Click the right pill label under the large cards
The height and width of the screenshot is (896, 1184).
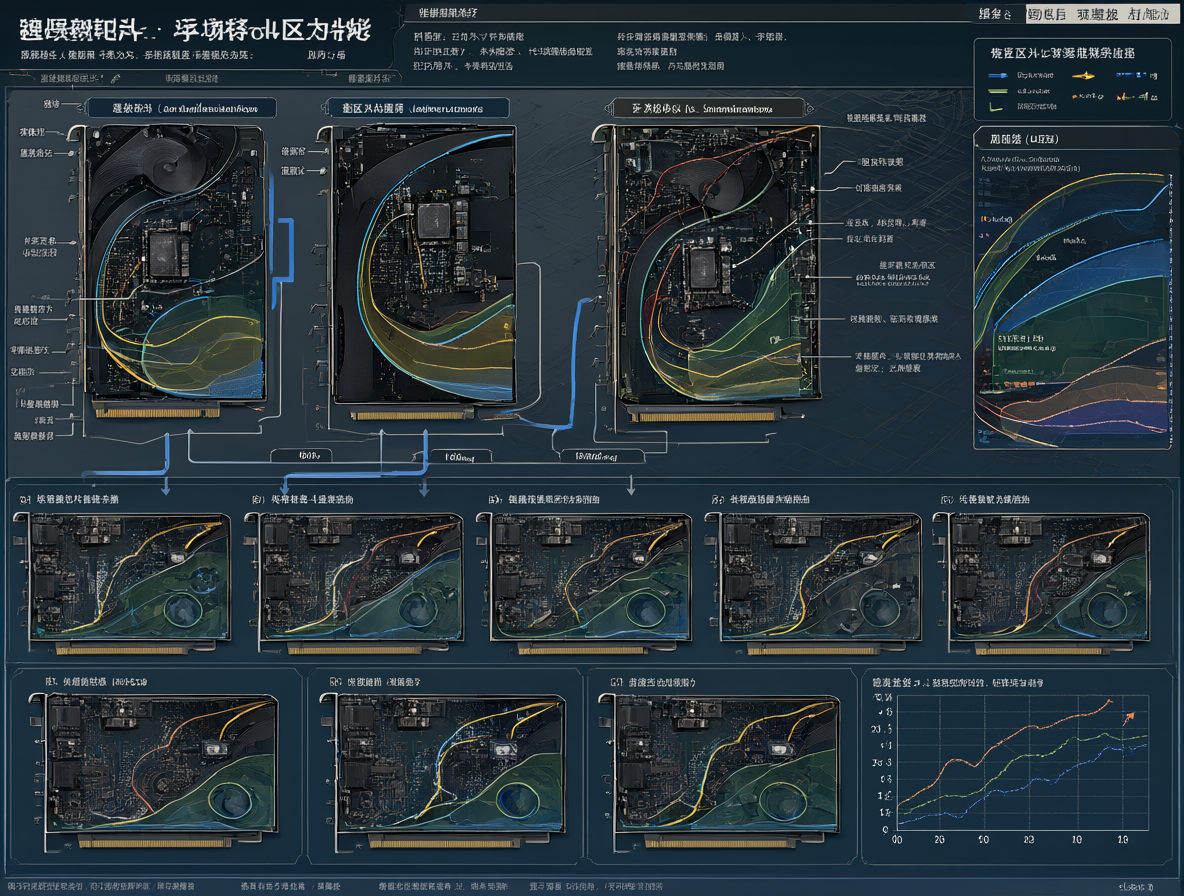[x=602, y=456]
